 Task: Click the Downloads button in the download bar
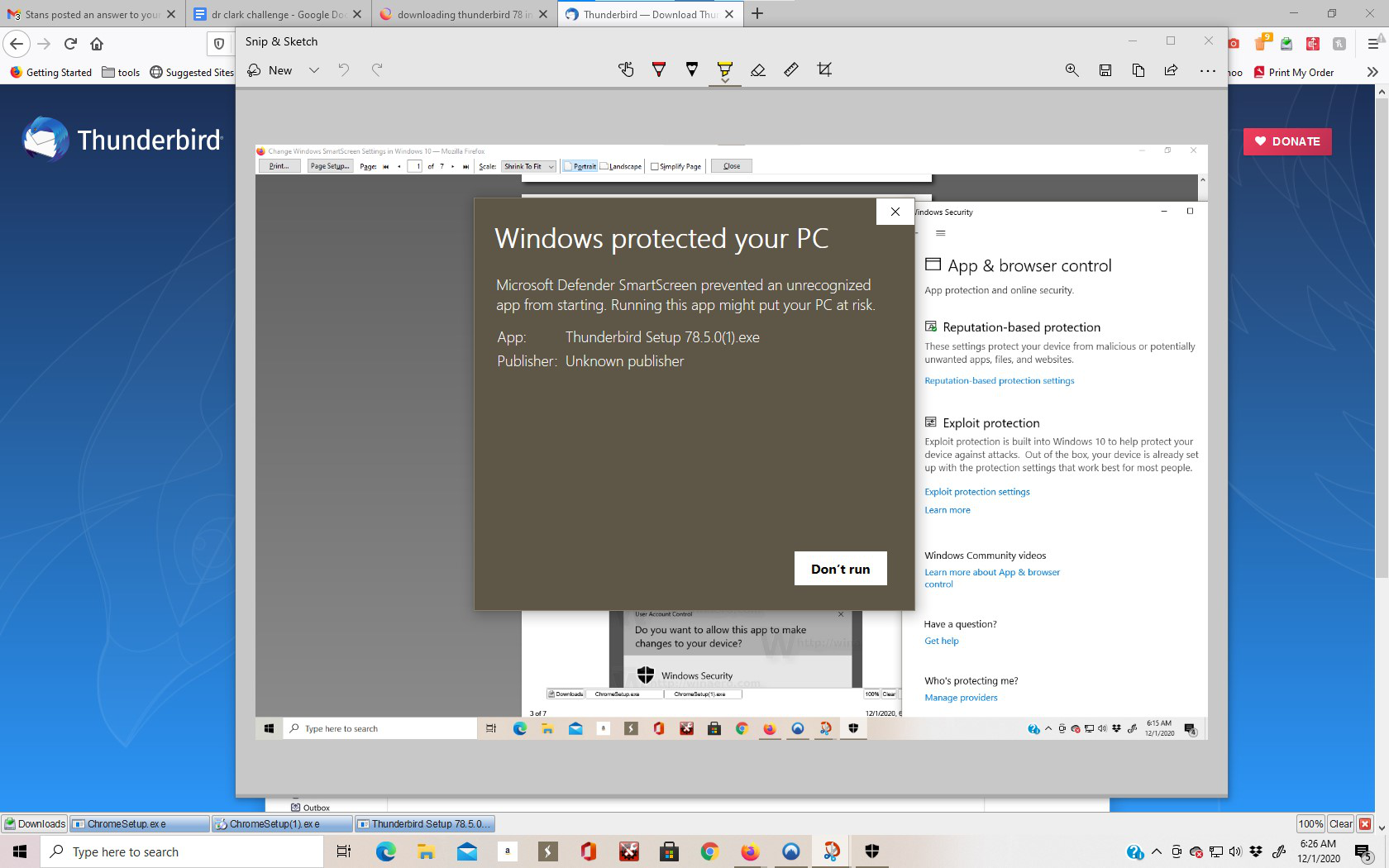coord(35,823)
